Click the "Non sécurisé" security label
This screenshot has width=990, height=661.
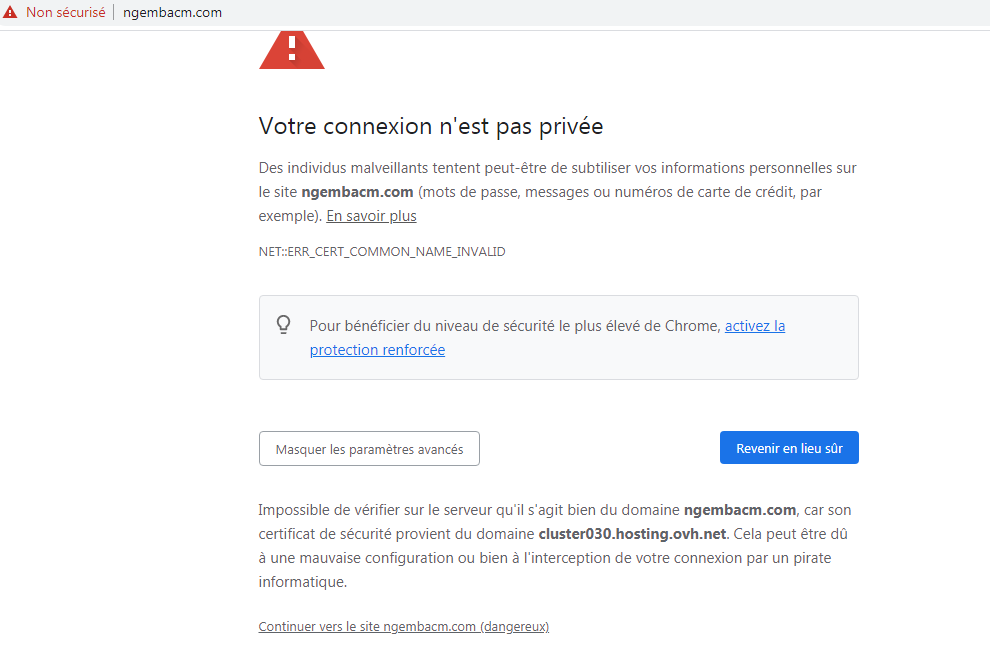(65, 13)
